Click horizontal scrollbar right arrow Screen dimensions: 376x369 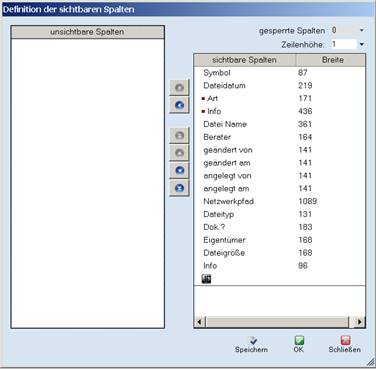(360, 322)
